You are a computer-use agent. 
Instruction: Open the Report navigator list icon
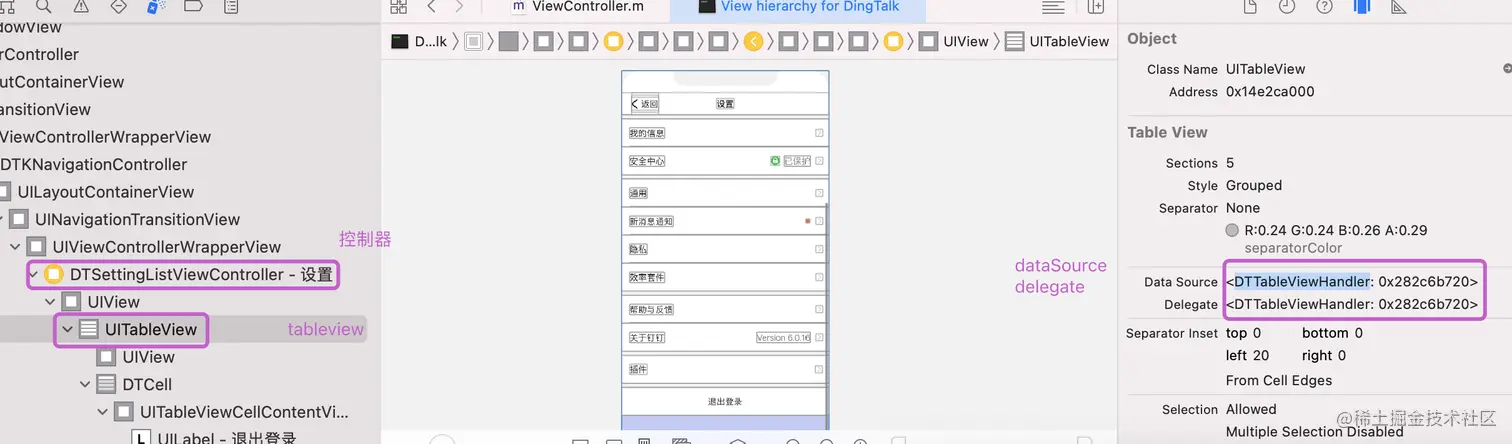231,6
